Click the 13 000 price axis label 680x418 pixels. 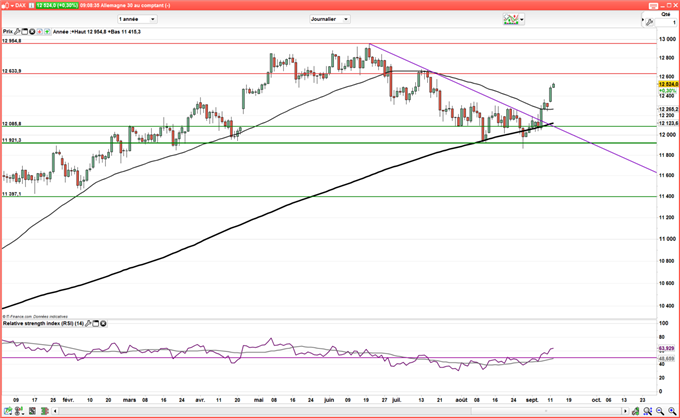pos(667,39)
